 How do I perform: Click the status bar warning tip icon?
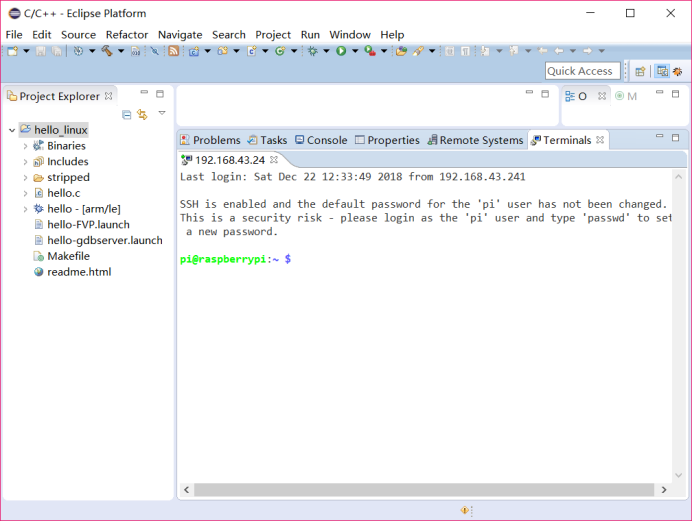465,511
